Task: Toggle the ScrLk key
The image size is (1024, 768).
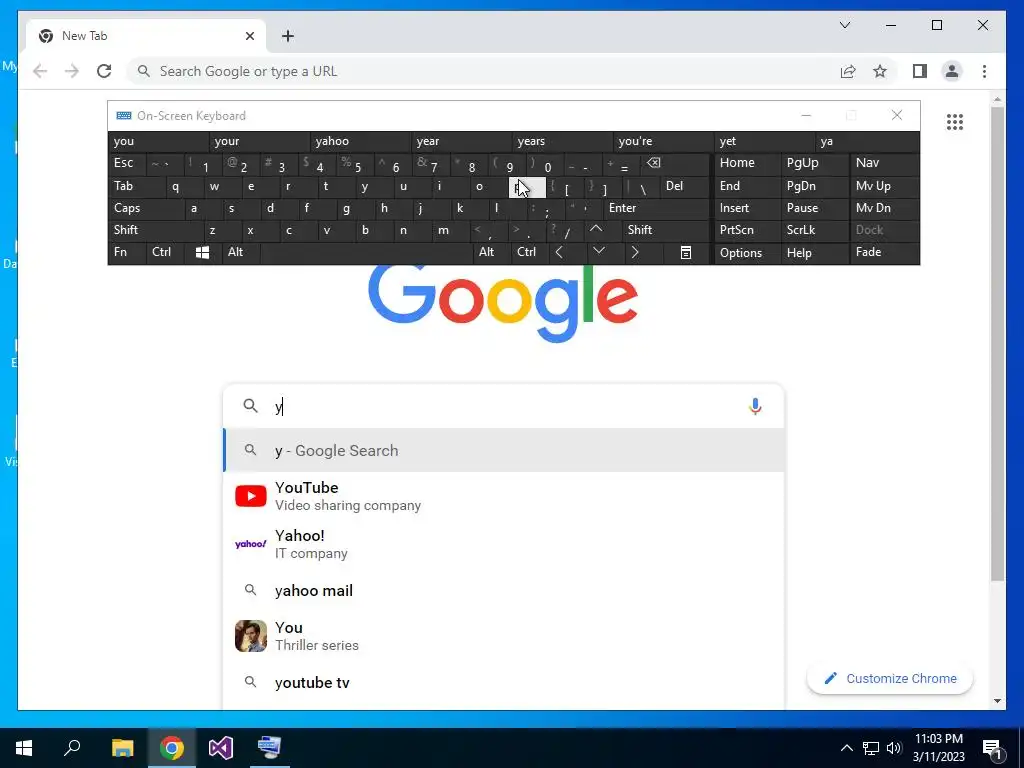Action: click(815, 230)
